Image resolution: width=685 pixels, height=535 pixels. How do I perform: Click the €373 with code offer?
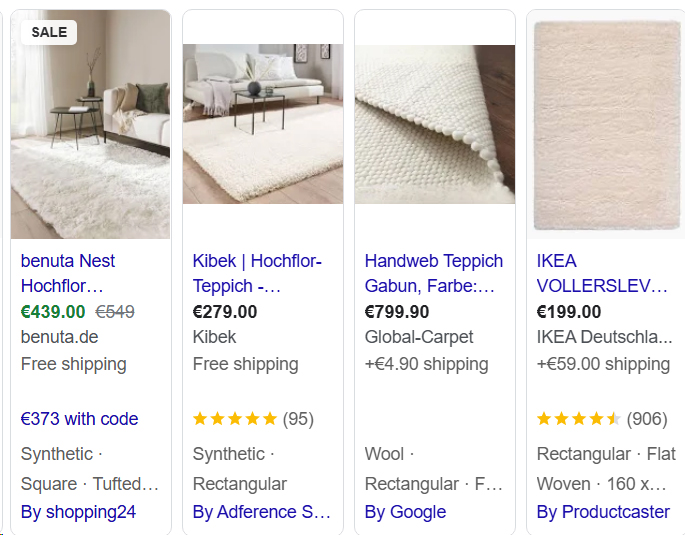[x=79, y=419]
